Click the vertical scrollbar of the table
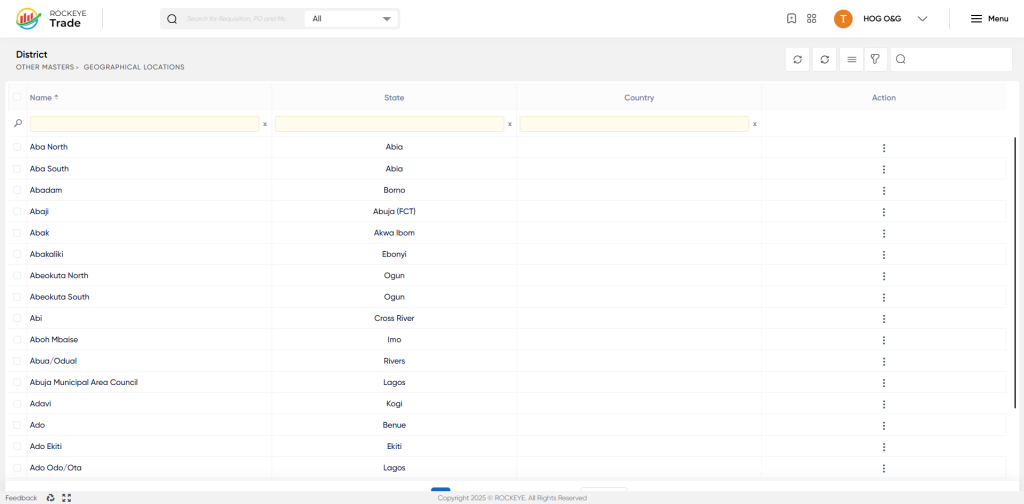 tap(1014, 273)
